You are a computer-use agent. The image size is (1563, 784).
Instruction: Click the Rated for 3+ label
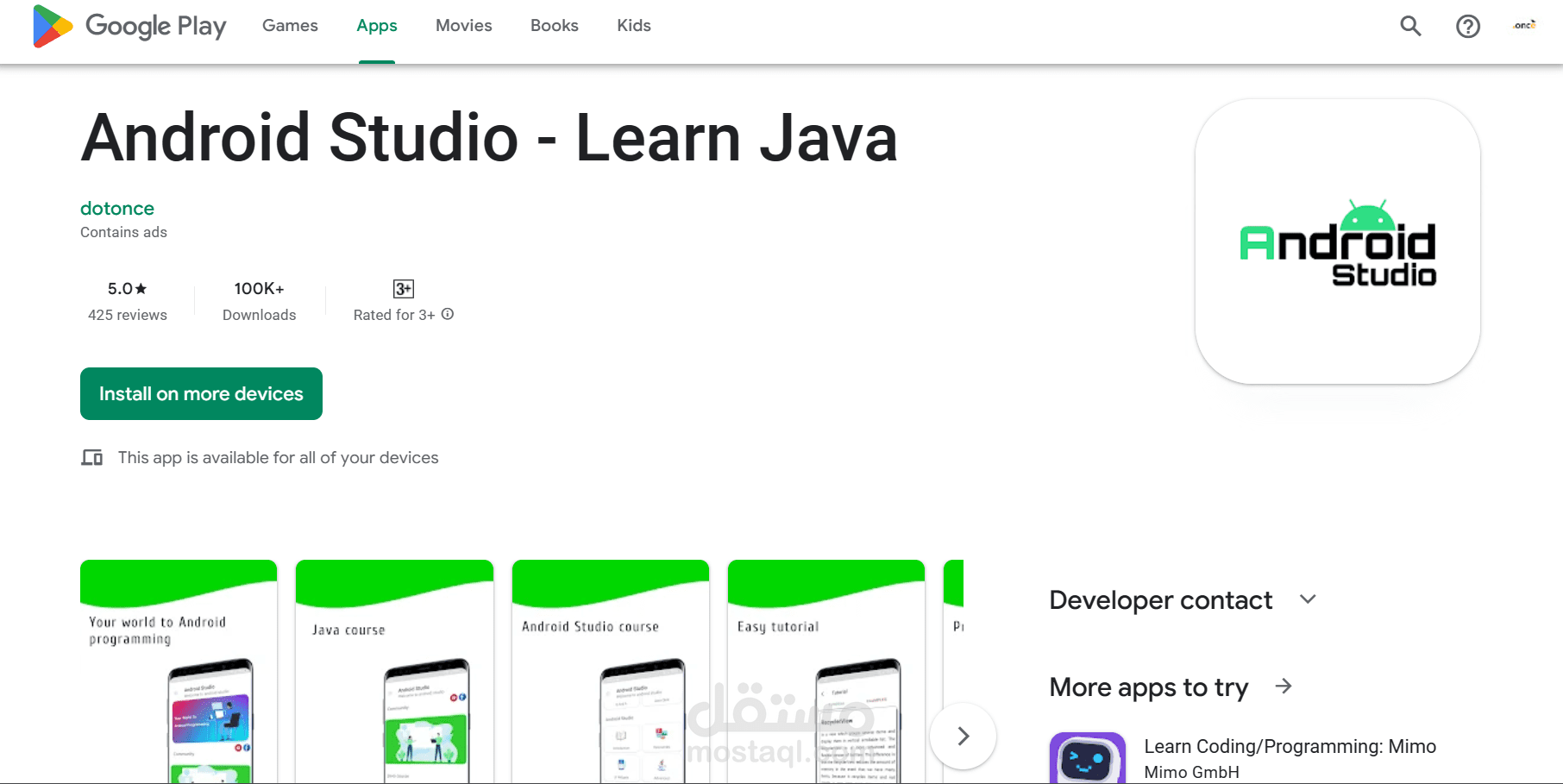pyautogui.click(x=394, y=315)
